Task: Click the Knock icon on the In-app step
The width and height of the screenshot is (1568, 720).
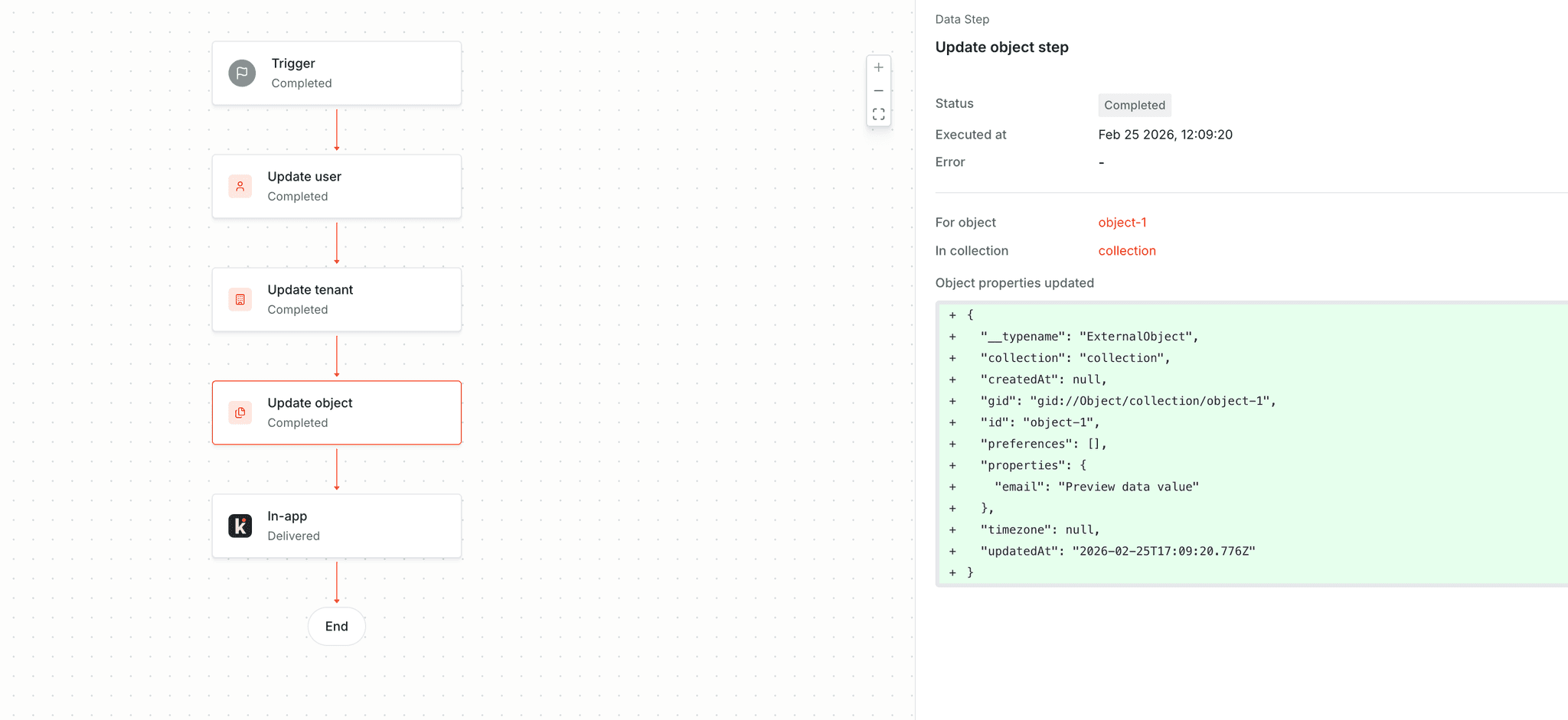Action: [x=241, y=526]
